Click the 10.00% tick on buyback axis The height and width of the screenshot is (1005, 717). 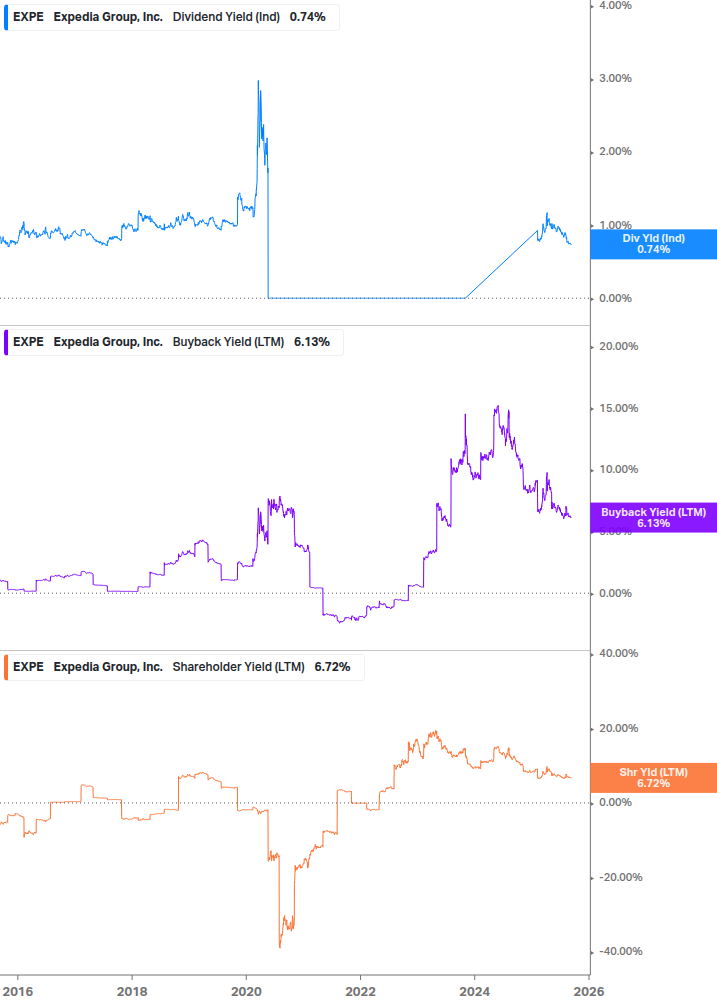tap(618, 469)
